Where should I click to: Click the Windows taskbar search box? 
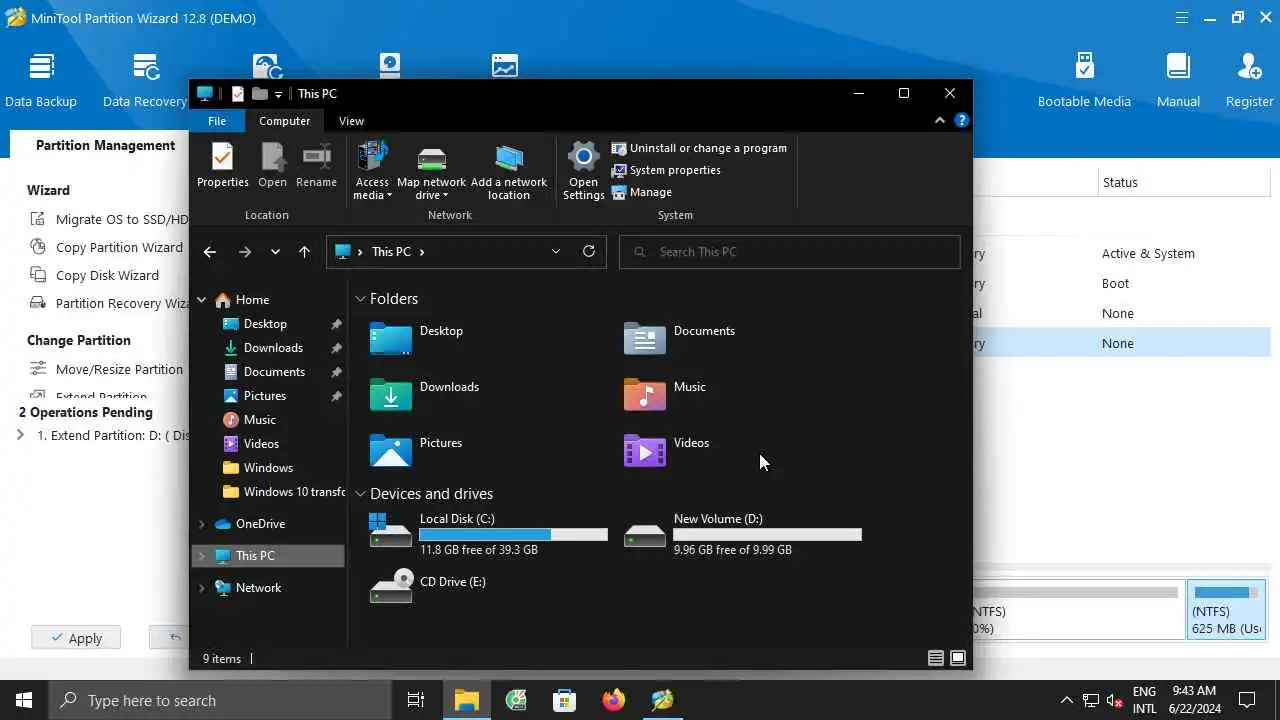click(219, 700)
